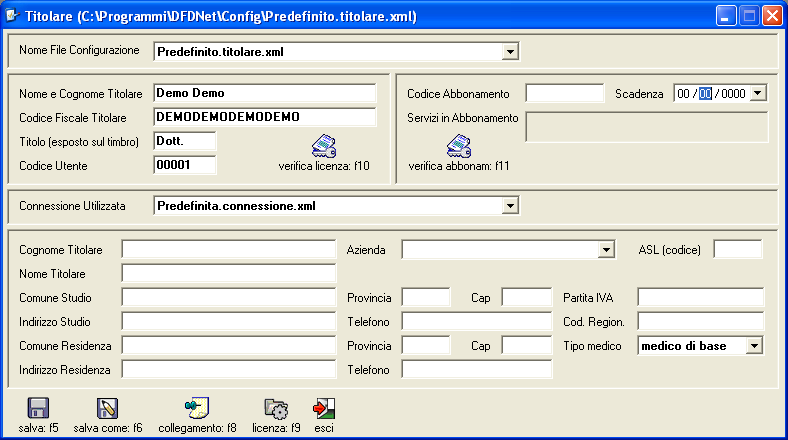
Task: Click the Partita IVA input field
Action: point(700,298)
